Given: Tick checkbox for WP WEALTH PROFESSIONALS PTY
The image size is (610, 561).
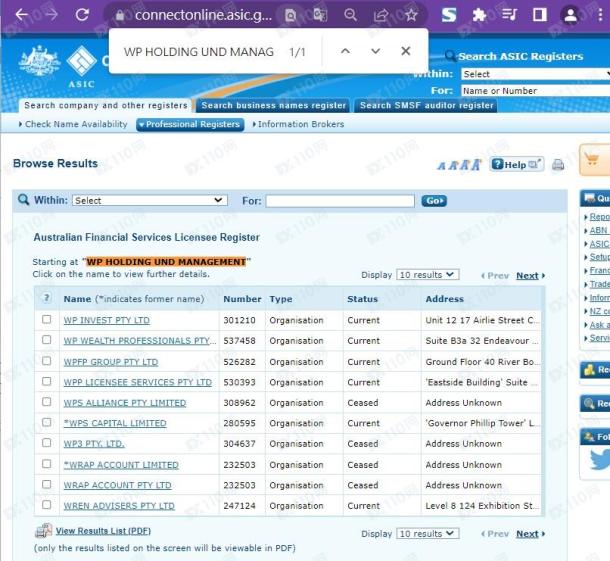Looking at the screenshot, I should pyautogui.click(x=47, y=340).
